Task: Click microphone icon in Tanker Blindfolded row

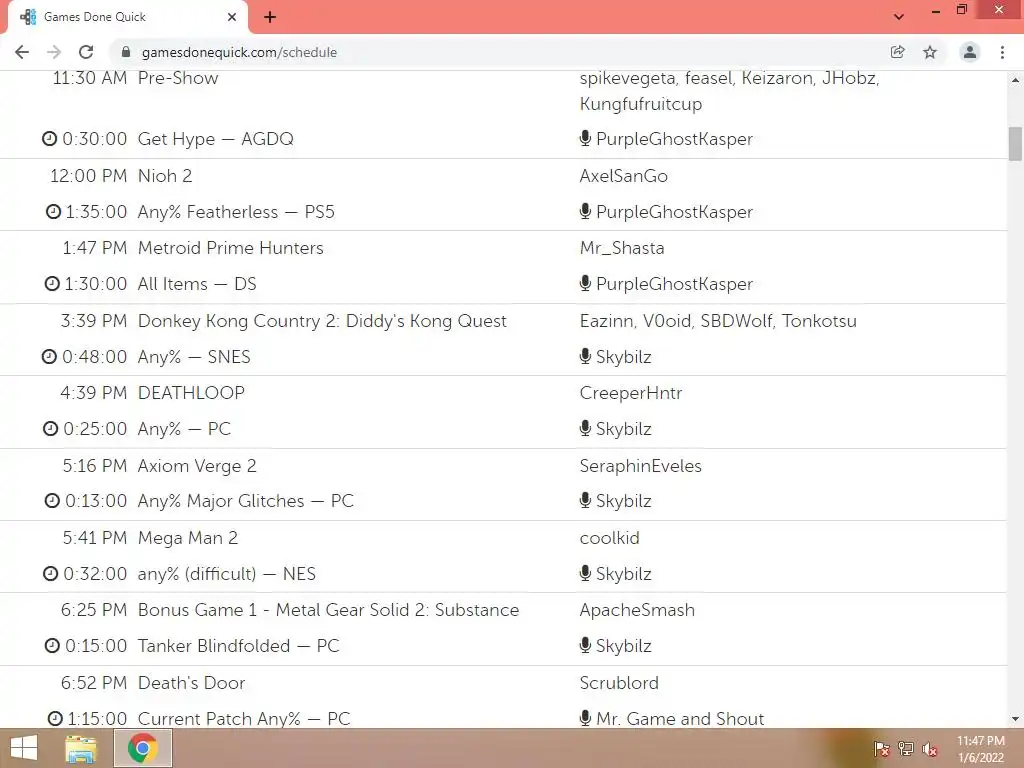Action: coord(585,645)
